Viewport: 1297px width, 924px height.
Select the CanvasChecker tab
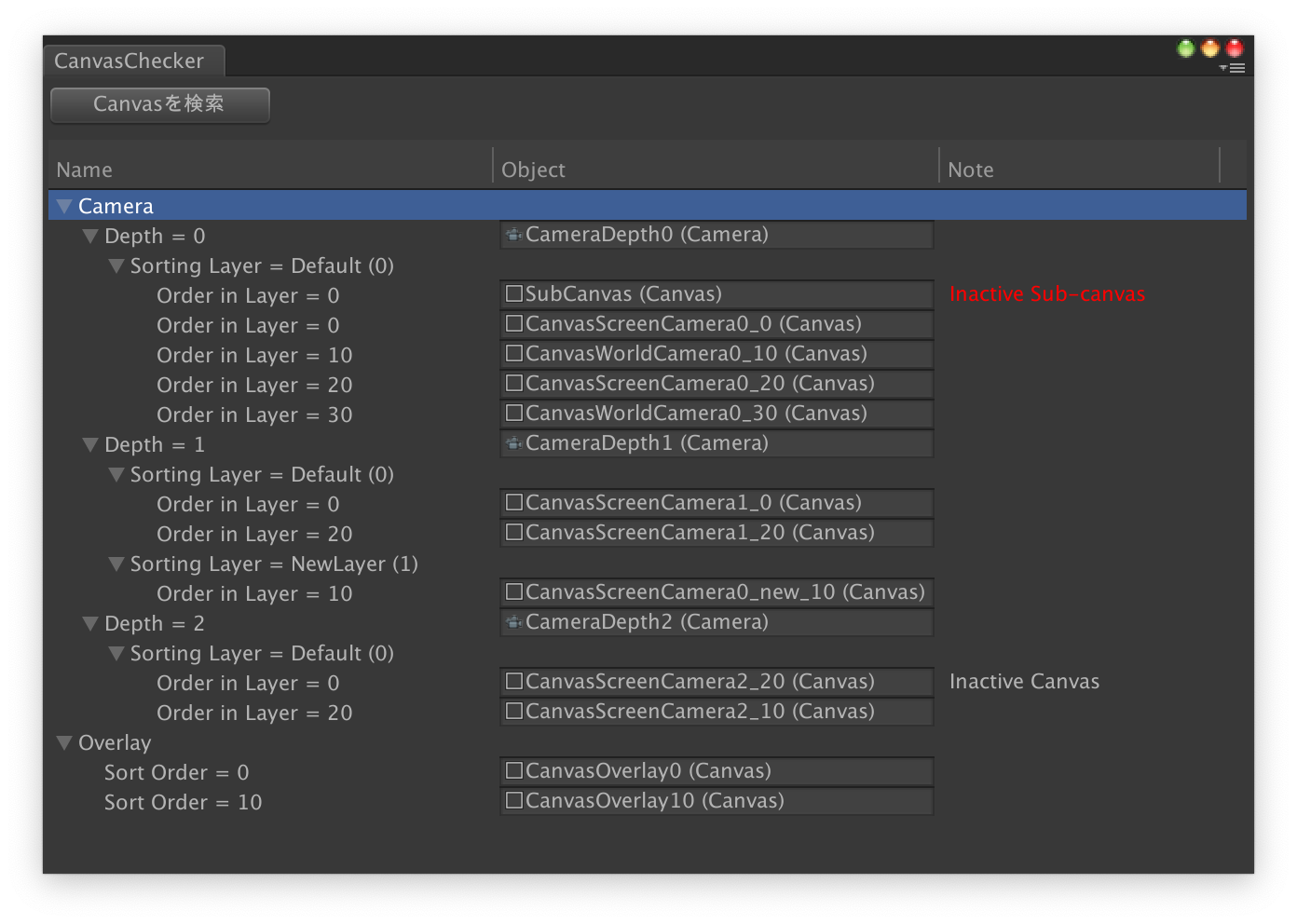(133, 61)
